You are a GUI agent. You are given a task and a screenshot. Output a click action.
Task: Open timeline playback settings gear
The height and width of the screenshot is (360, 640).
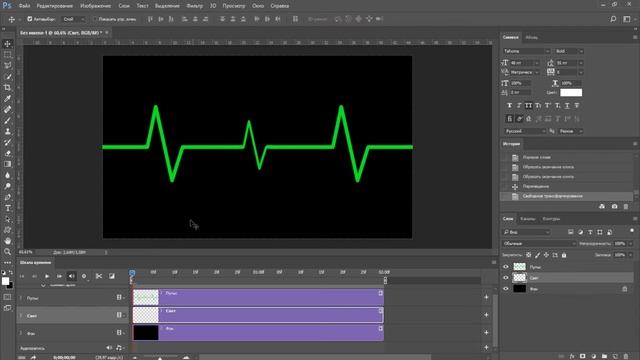84,276
